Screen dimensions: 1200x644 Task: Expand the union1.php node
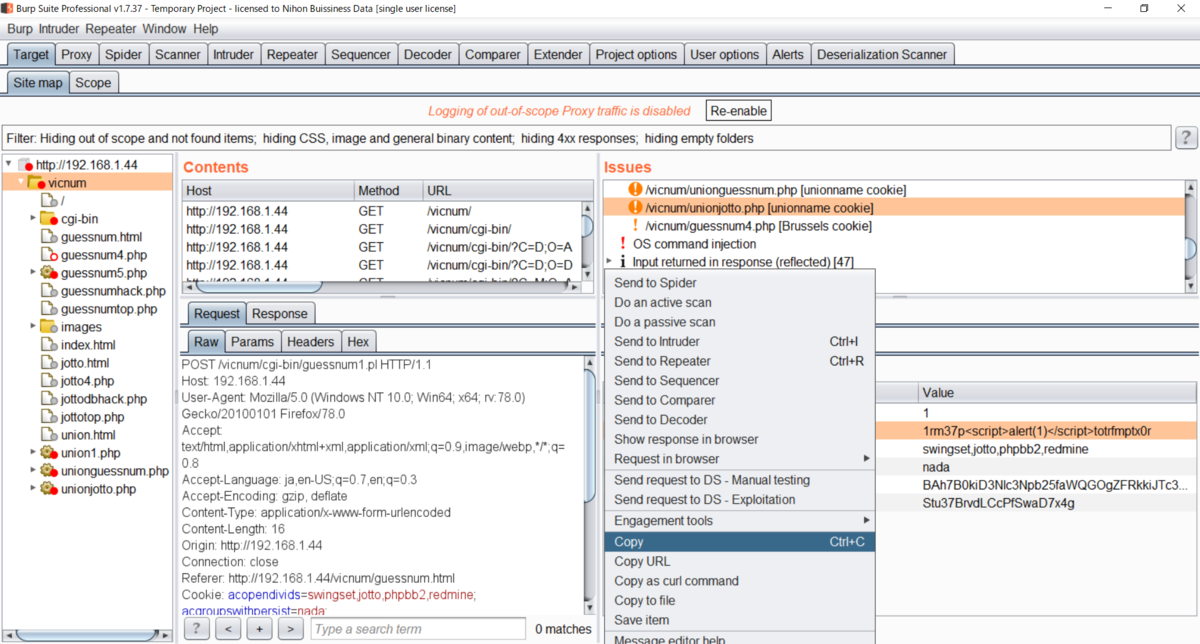[x=33, y=453]
